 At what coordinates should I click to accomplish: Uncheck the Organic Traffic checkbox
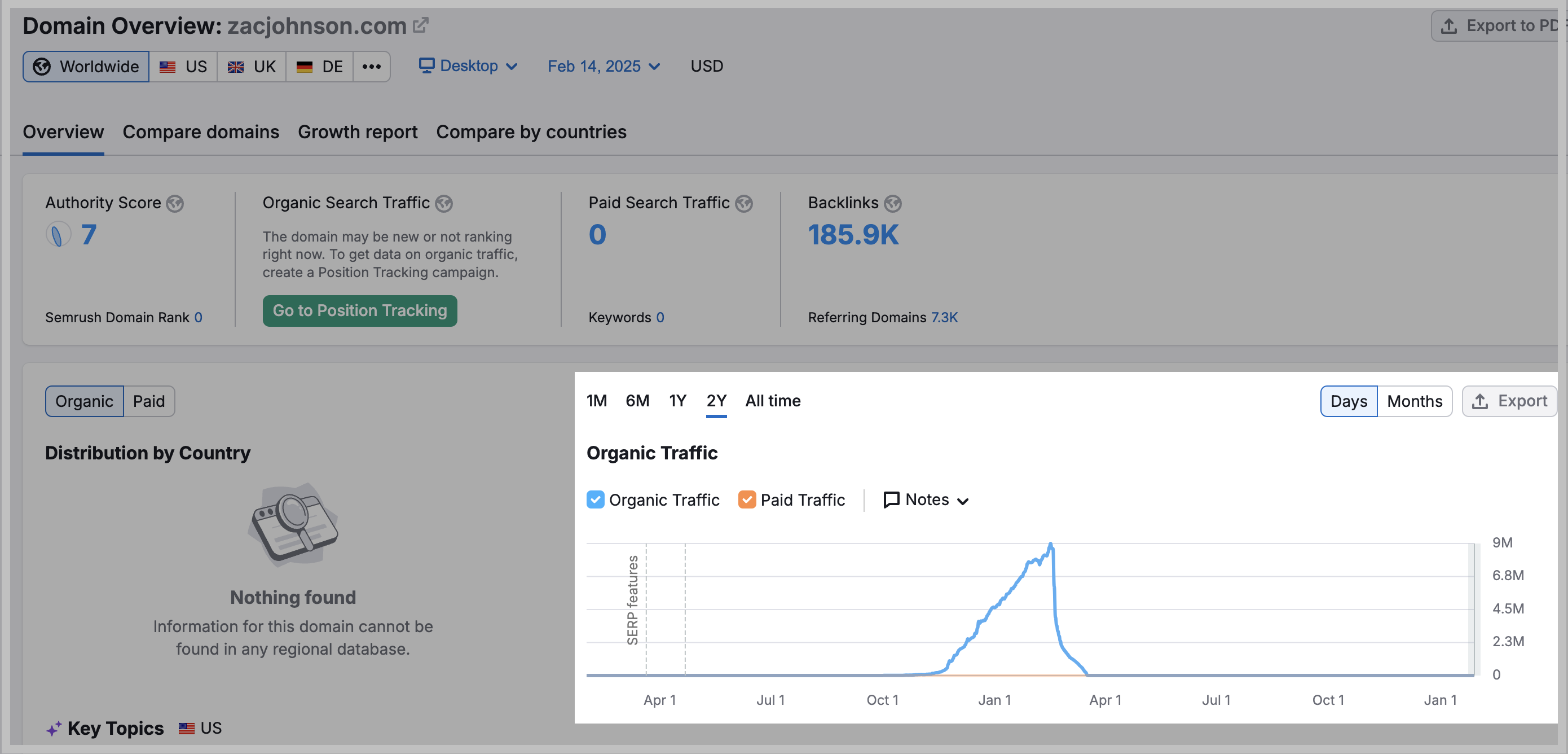[x=595, y=499]
